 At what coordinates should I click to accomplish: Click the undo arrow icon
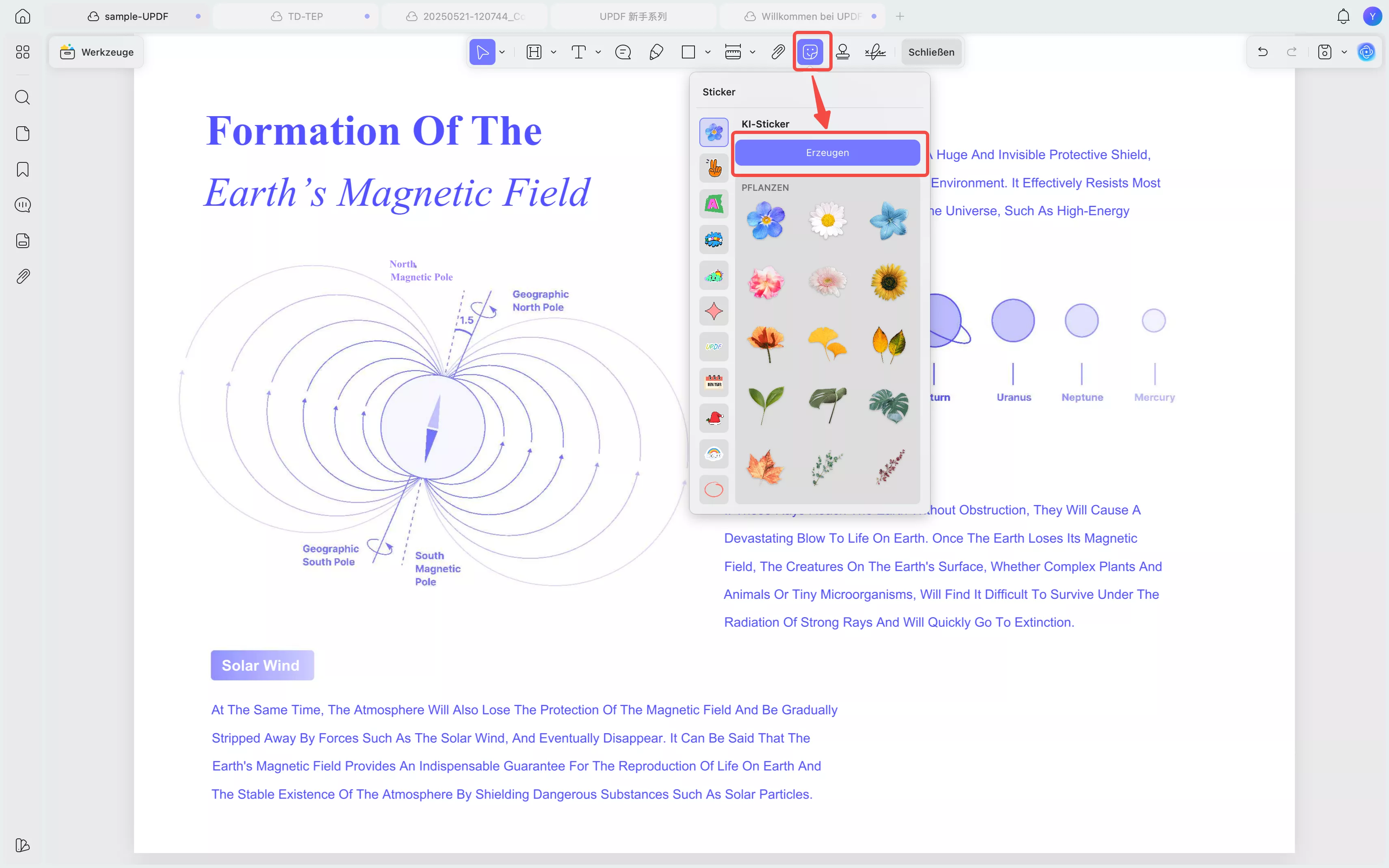(1262, 52)
